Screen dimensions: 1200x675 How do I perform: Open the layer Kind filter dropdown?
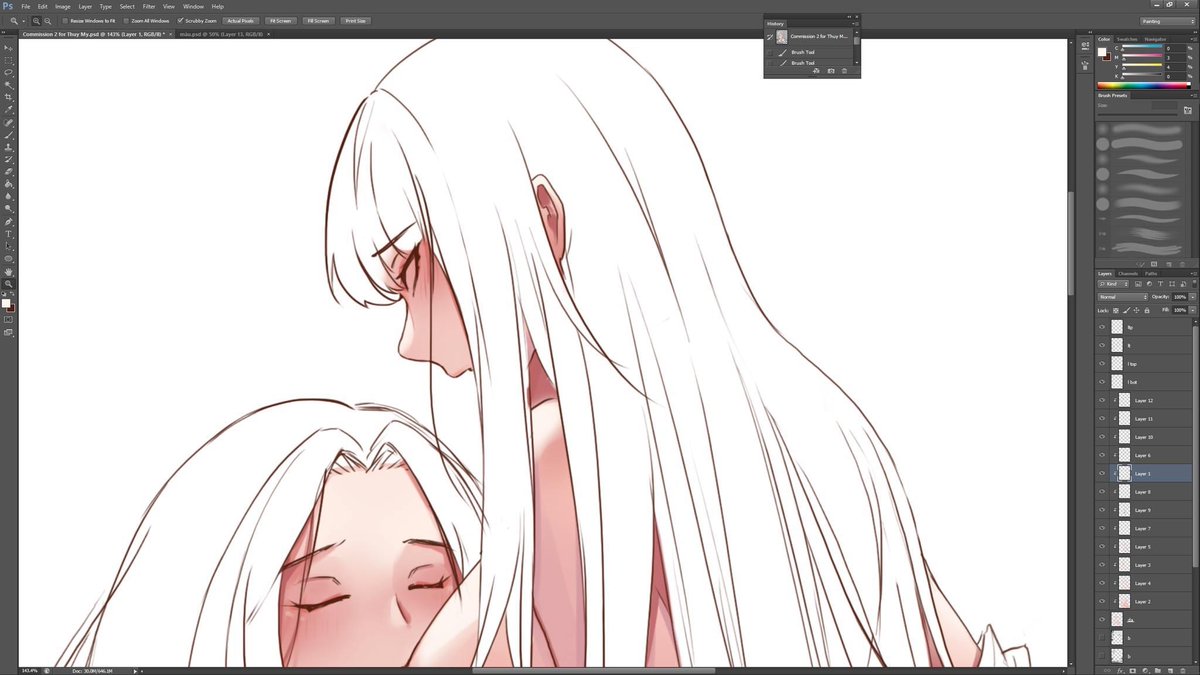(x=1114, y=284)
